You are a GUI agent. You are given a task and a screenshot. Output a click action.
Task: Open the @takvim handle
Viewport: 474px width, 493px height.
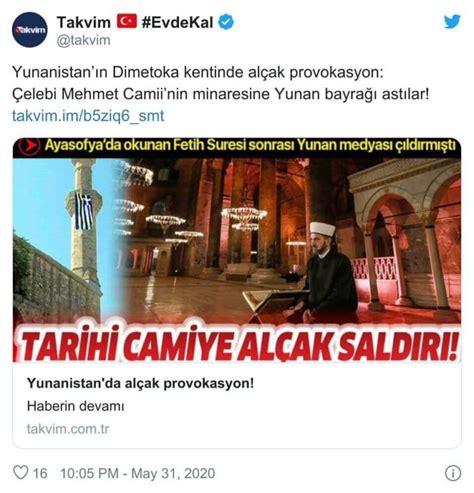(83, 40)
